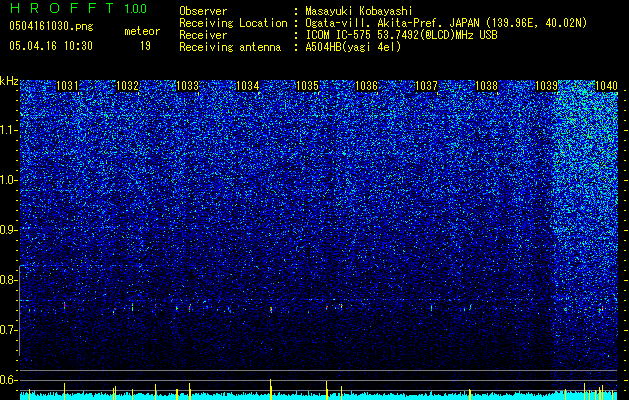Click the Receiving Location value text
Image resolution: width=629 pixels, height=400 pixels.
[446, 23]
